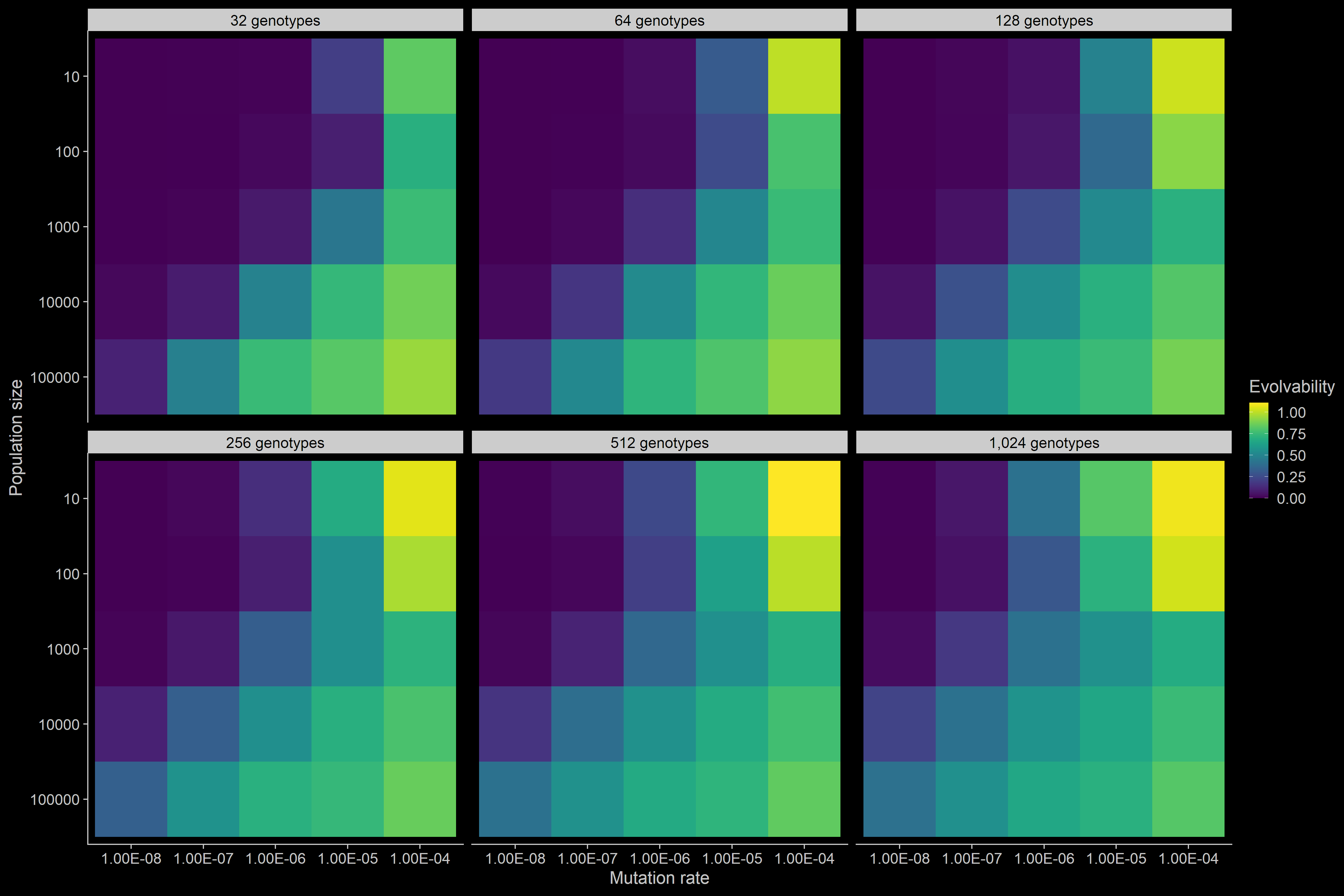1344x896 pixels.
Task: Click '1.00E-07' under the 512 genotypes panel
Action: click(x=587, y=858)
